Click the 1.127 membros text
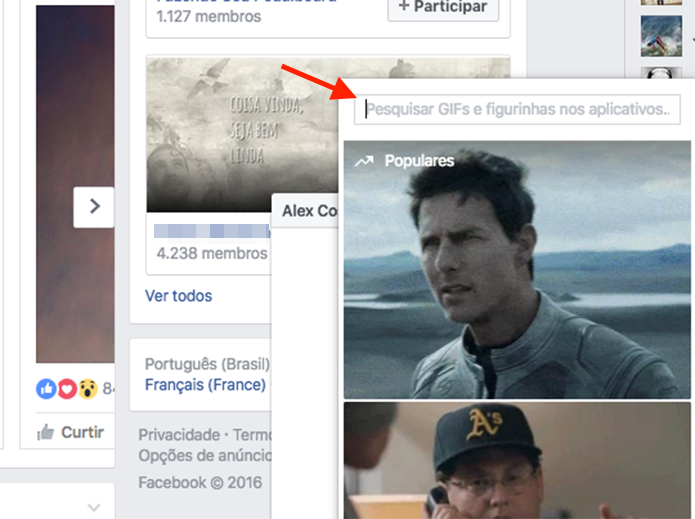The height and width of the screenshot is (519, 695). [x=209, y=16]
